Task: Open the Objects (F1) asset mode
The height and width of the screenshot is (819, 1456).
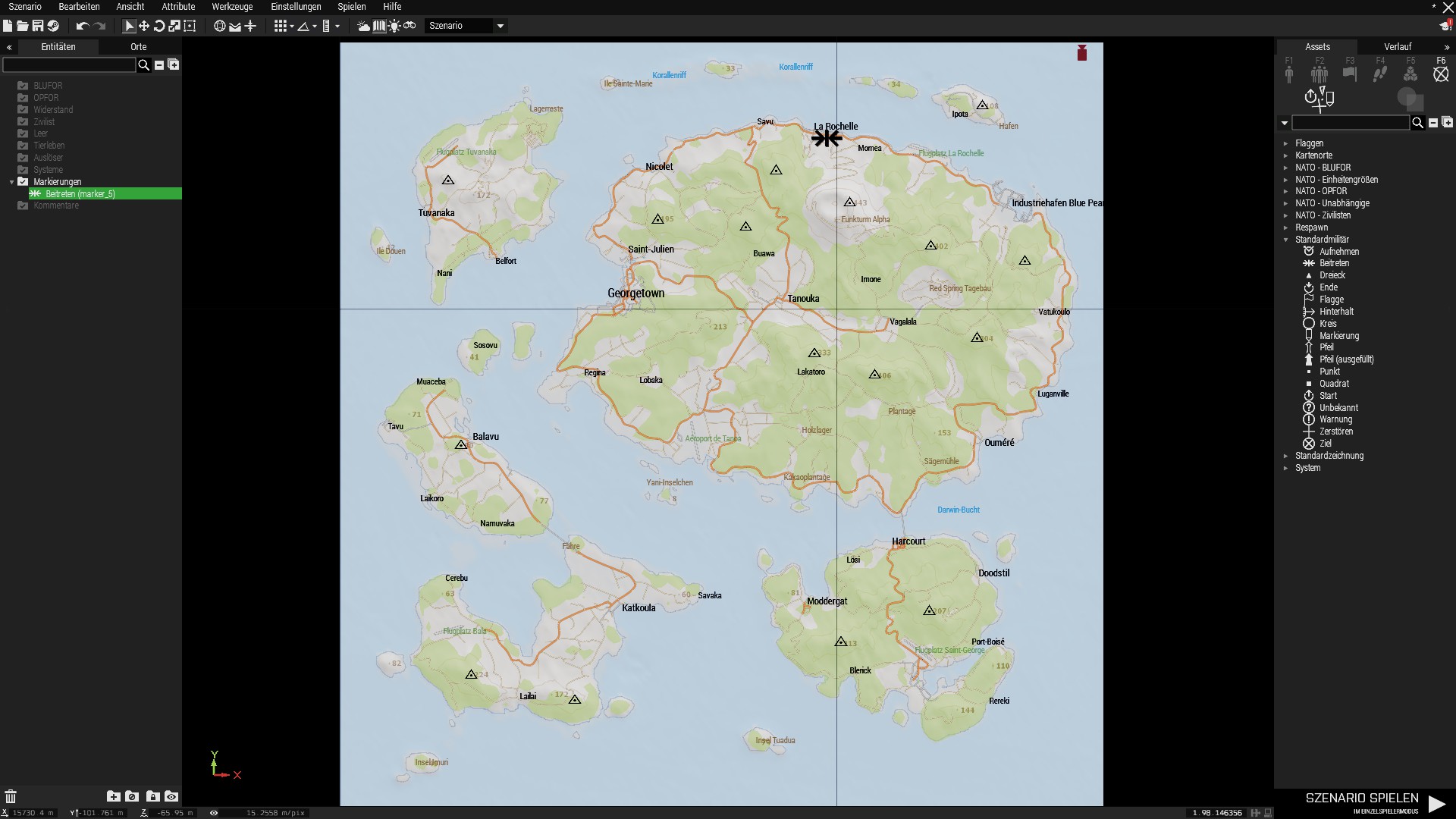Action: [x=1289, y=73]
